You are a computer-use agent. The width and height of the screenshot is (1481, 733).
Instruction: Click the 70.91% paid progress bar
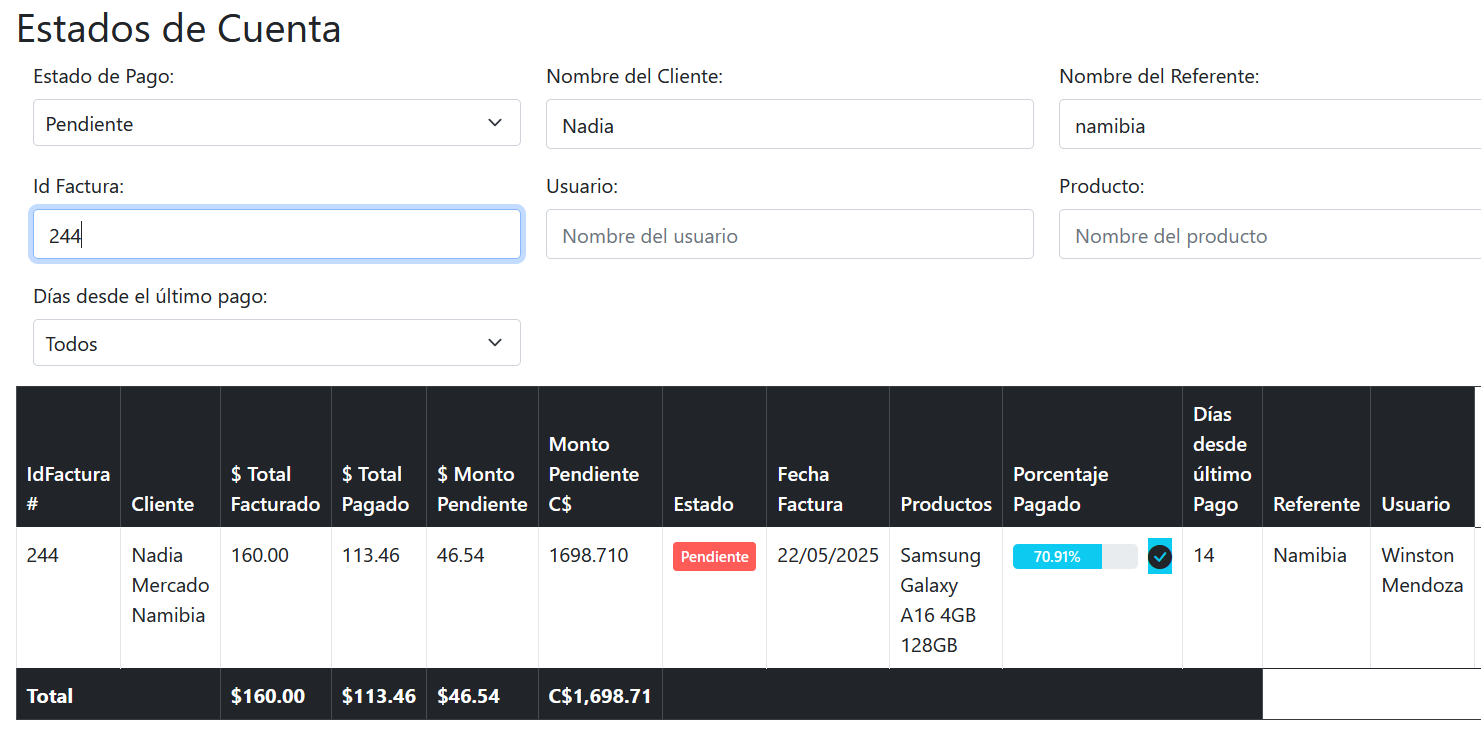tap(1074, 557)
